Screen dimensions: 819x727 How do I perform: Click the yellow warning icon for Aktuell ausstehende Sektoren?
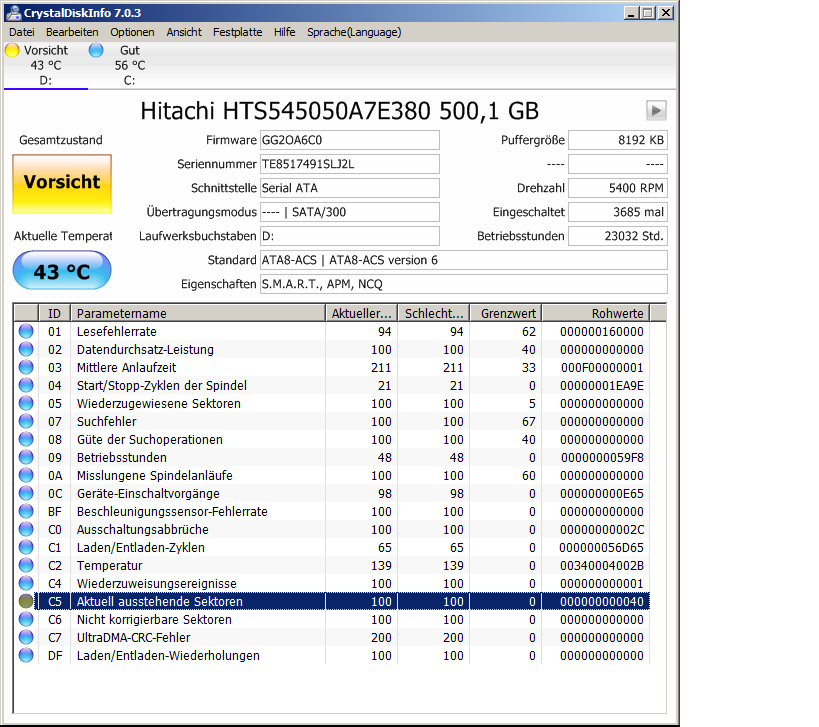click(x=26, y=602)
